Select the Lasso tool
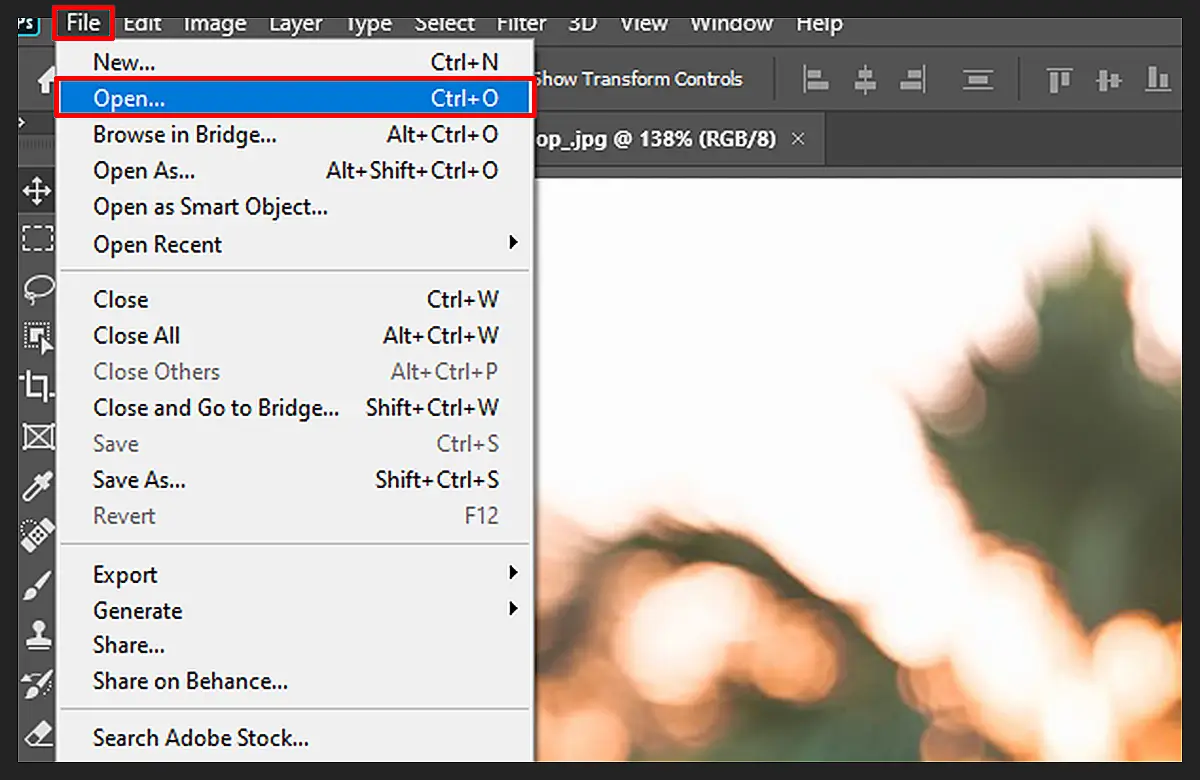This screenshot has width=1200, height=780. [37, 289]
